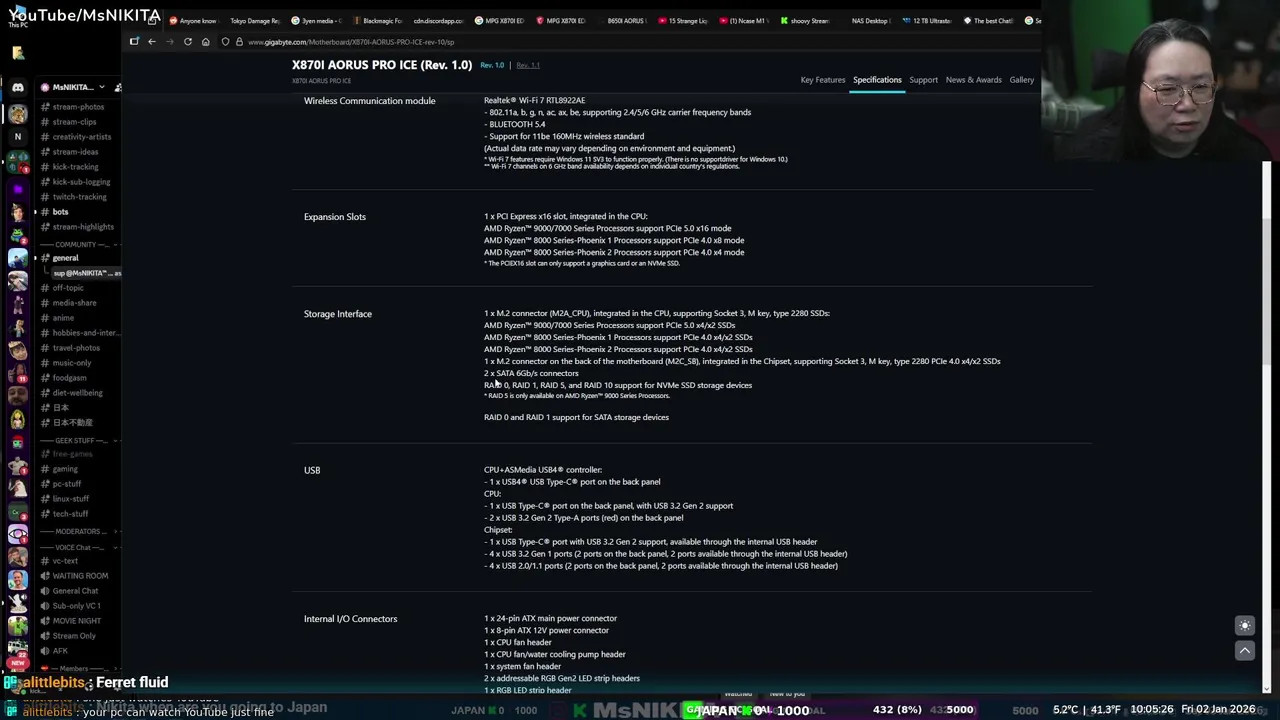Switch to 12 TB Ultrastar browser tab
Viewport: 1280px width, 720px height.
pyautogui.click(x=927, y=20)
